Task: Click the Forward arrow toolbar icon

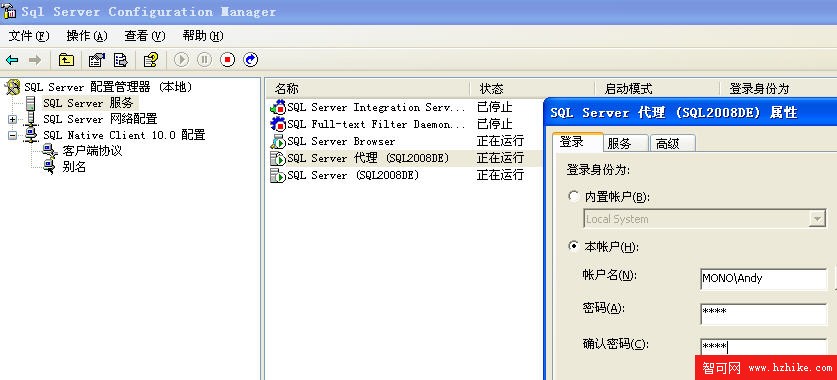Action: click(35, 60)
